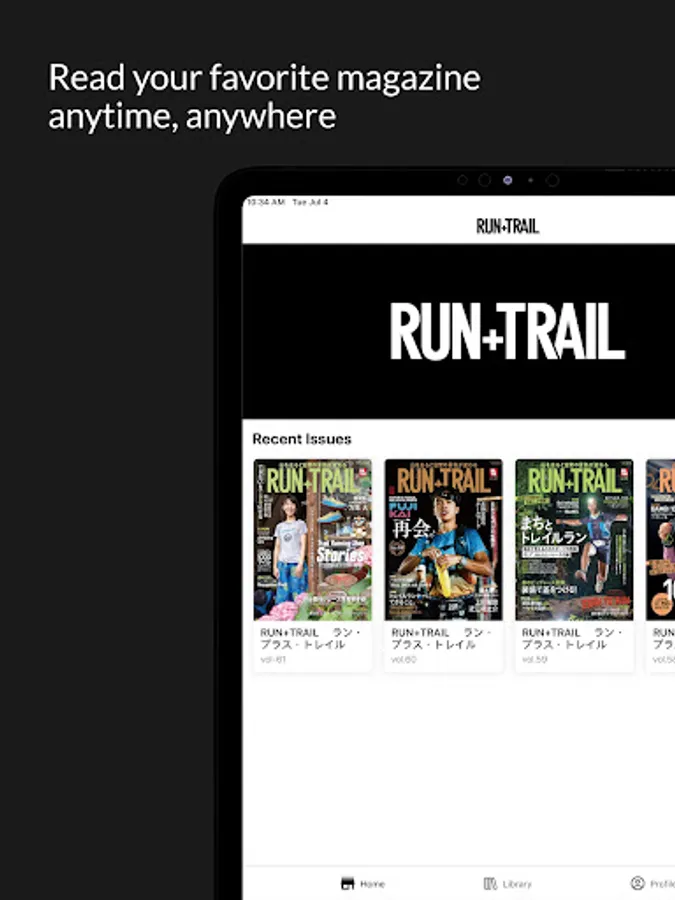Click the partially visible fourth issue cover
675x900 pixels.
661,540
